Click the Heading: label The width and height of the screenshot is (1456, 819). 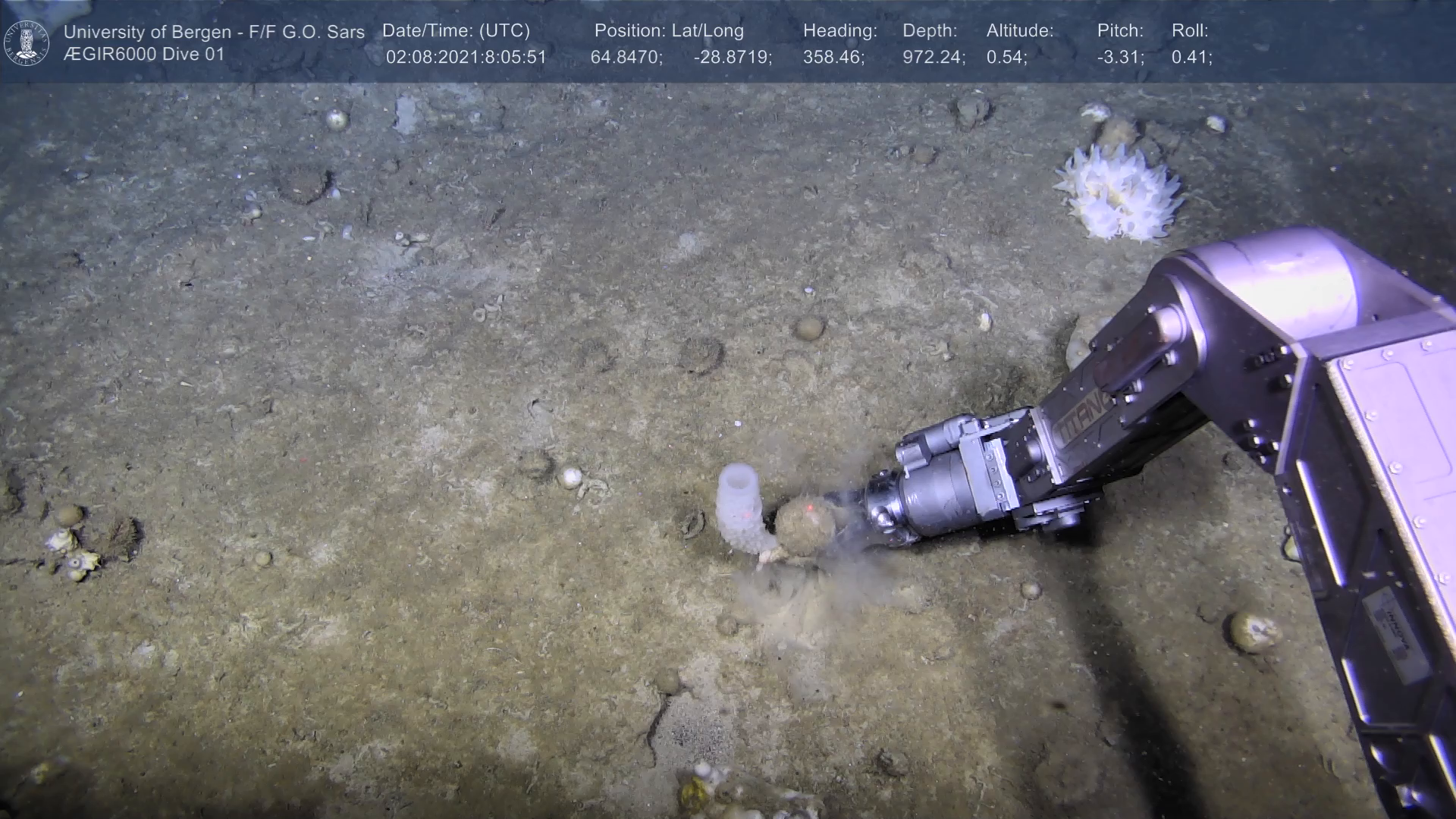coord(839,31)
